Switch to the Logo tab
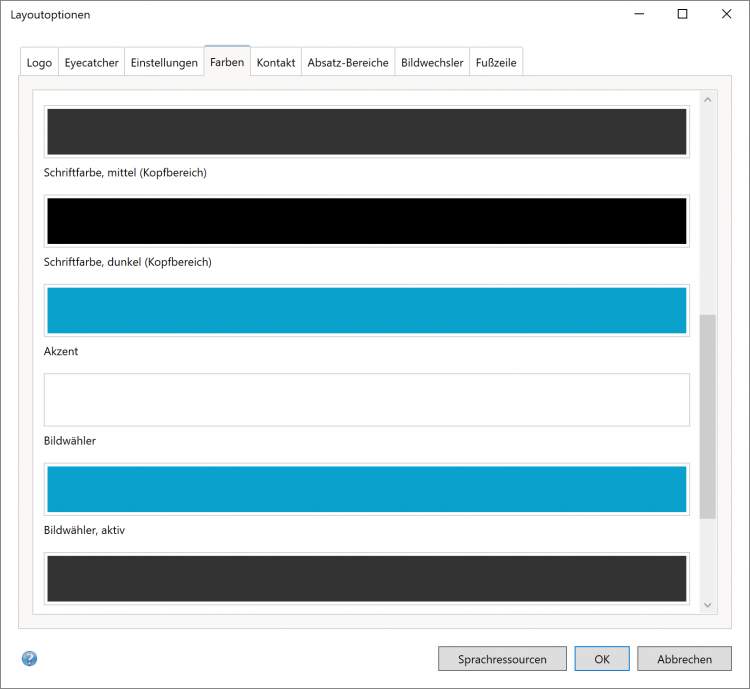The width and height of the screenshot is (750, 689). (39, 62)
